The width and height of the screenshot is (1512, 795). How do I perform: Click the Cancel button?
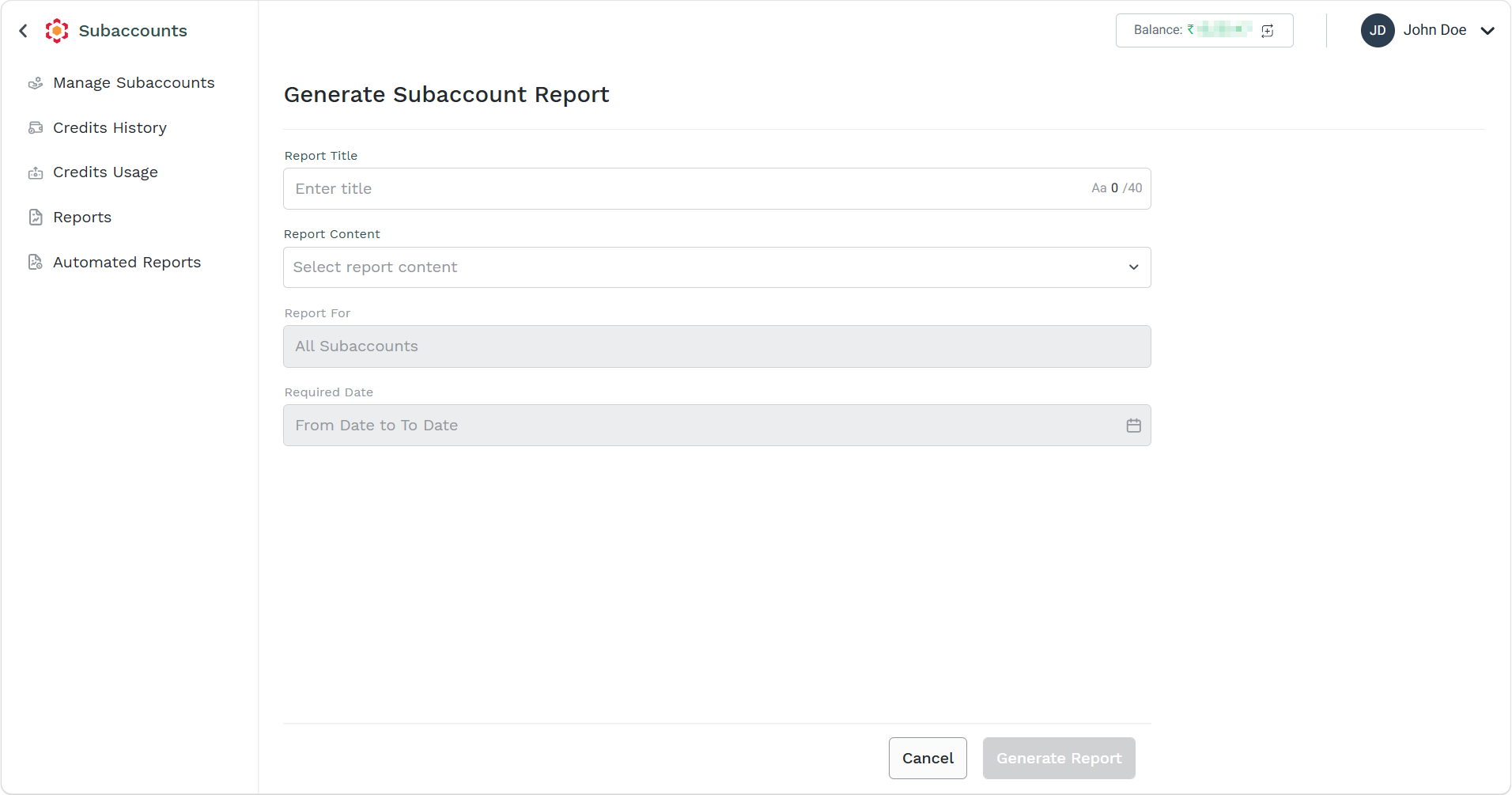click(x=928, y=758)
